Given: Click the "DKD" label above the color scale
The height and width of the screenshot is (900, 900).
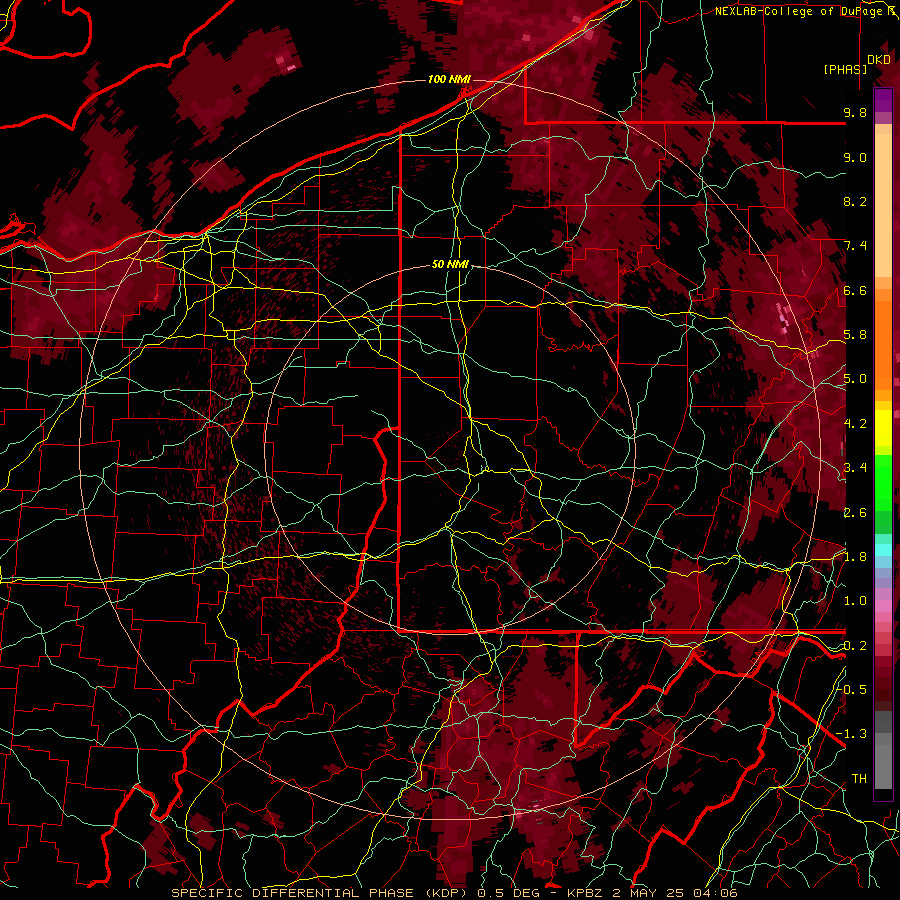Looking at the screenshot, I should click(878, 60).
